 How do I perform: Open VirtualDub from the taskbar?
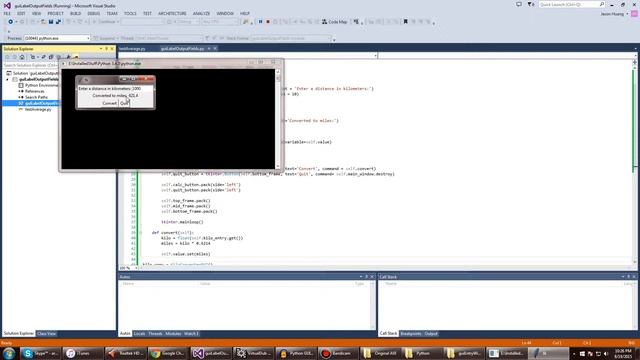click(253, 353)
